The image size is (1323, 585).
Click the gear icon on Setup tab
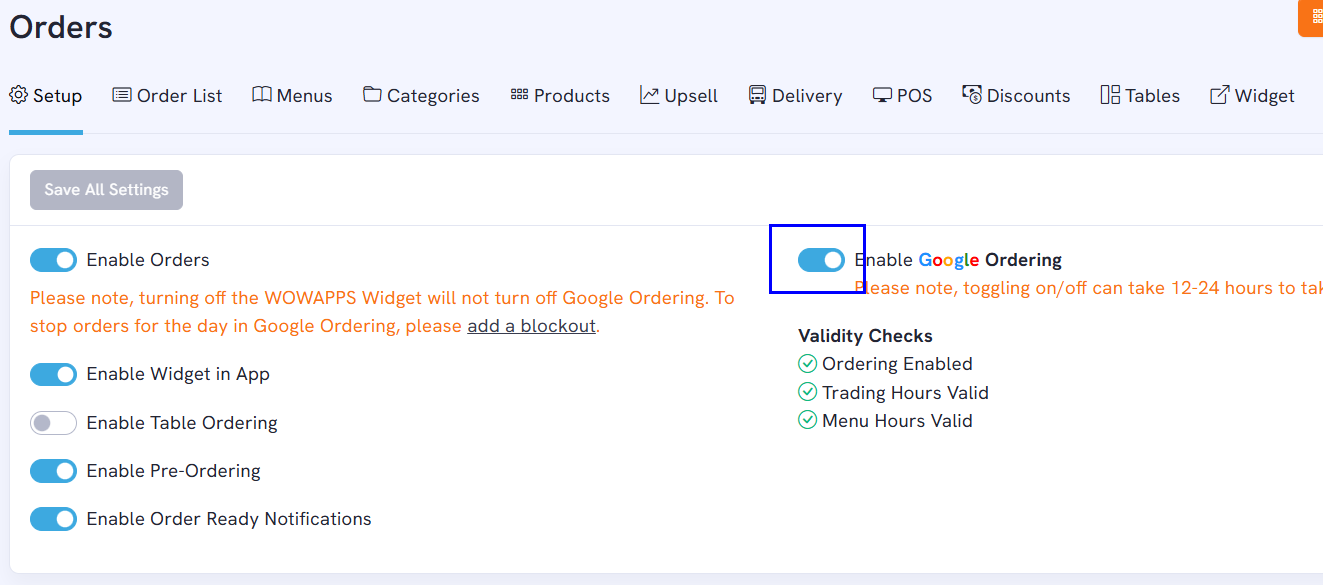[x=18, y=95]
